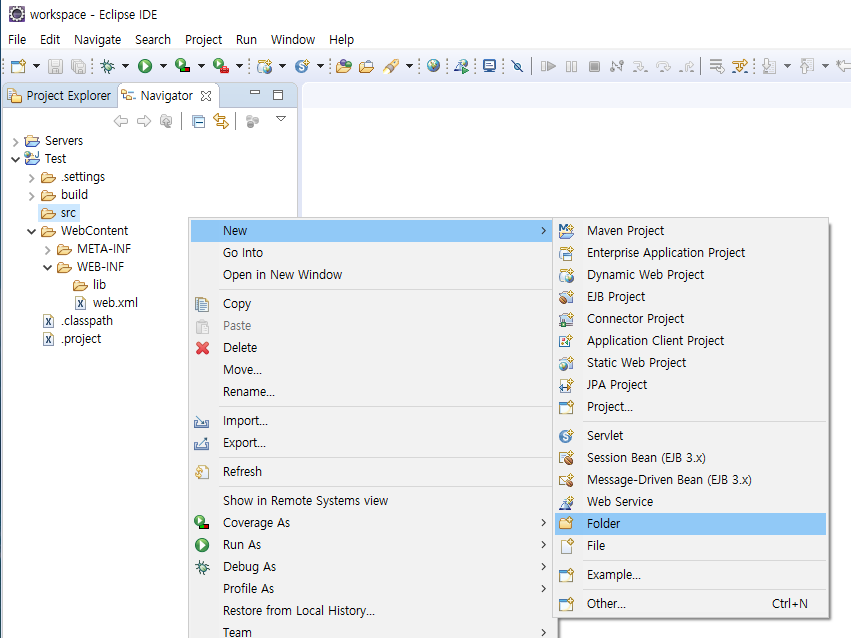Click the Navigator Back arrow icon
This screenshot has height=638, width=851.
point(121,121)
